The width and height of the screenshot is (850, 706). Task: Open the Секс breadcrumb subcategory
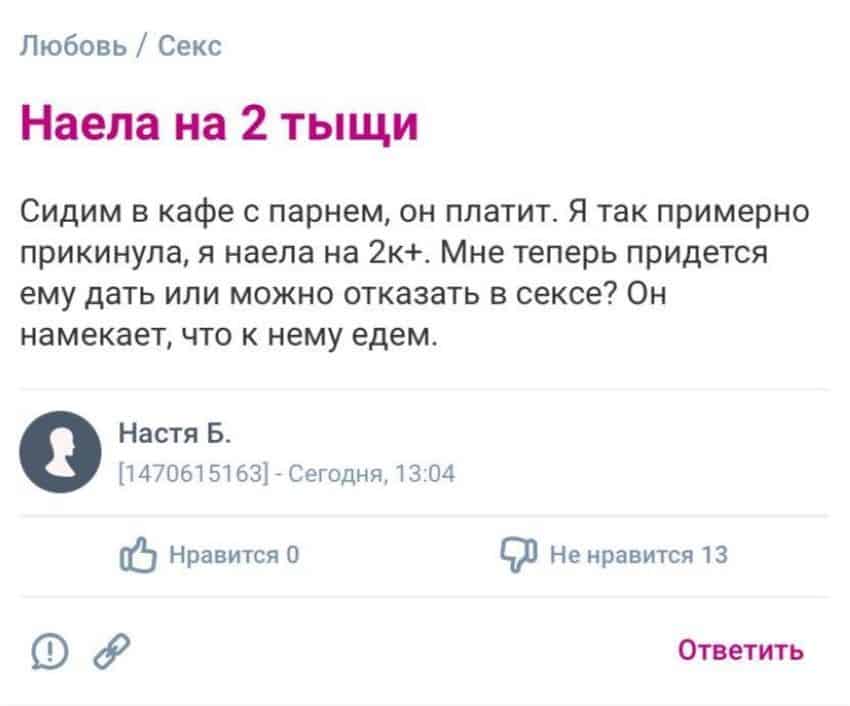tap(190, 46)
